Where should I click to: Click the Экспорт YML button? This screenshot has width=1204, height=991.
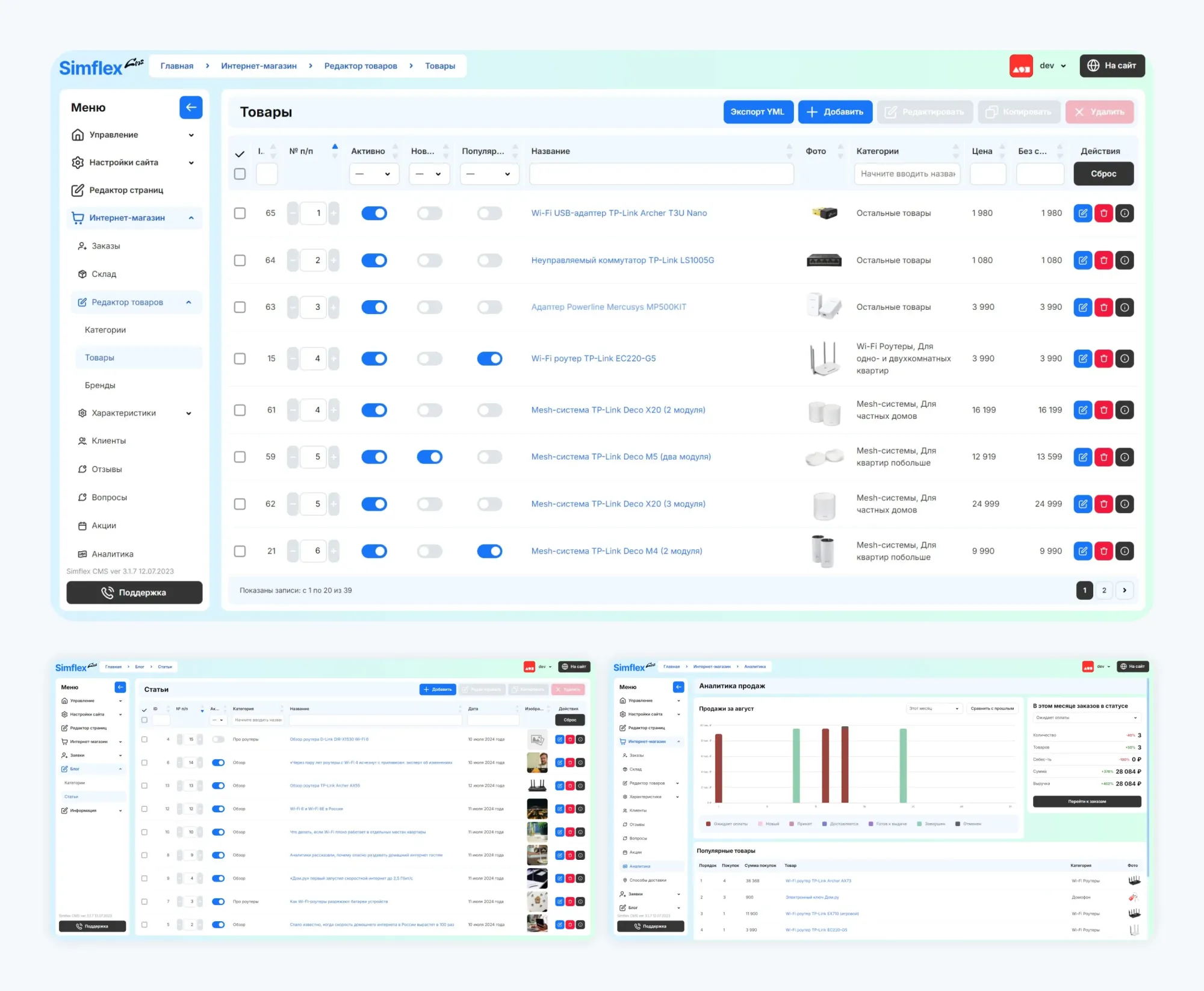point(758,112)
